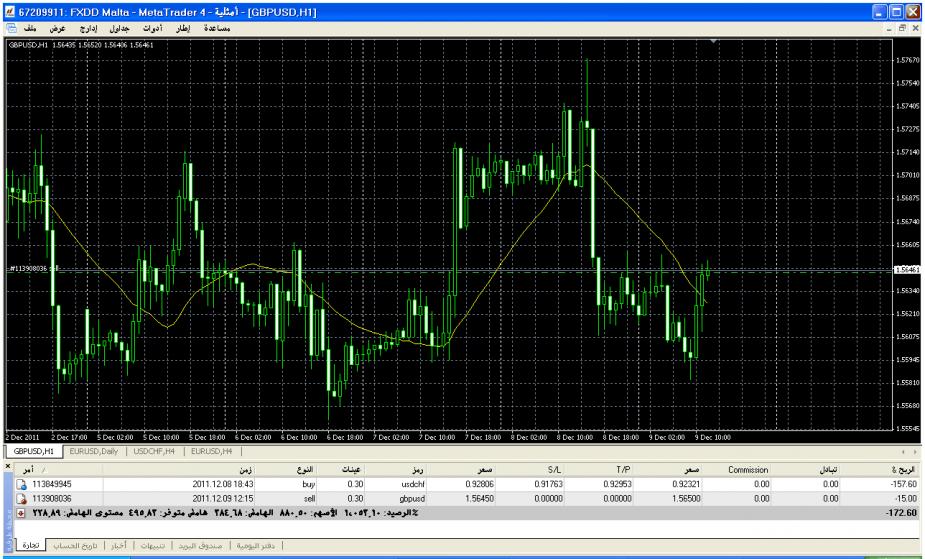Open the إطار (Window) menu
925x559 pixels.
183,28
